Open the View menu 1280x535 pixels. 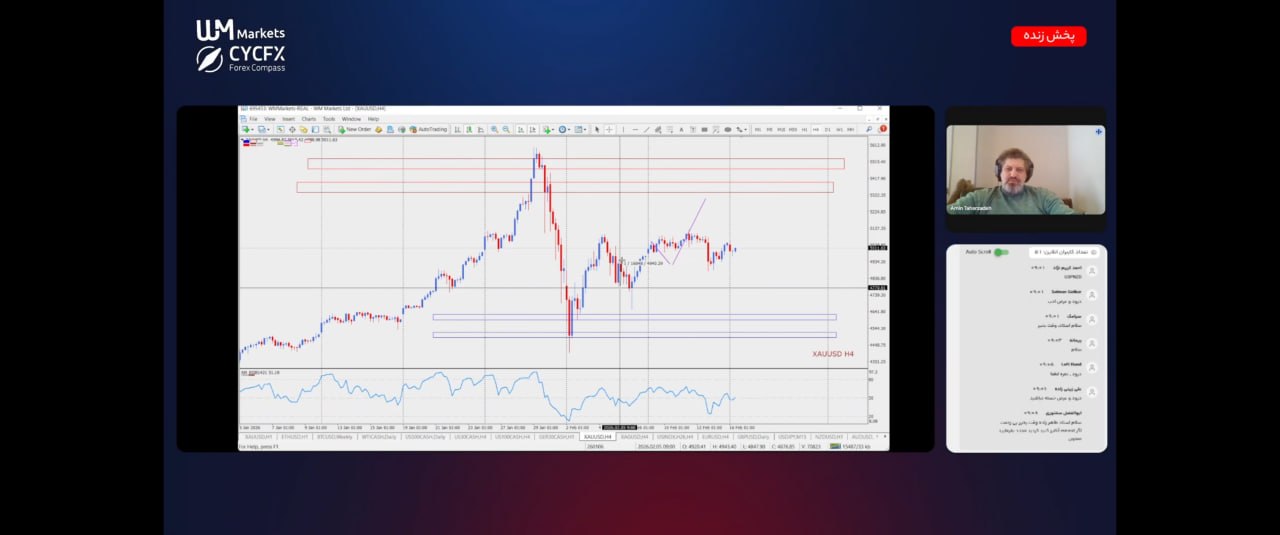(270, 119)
